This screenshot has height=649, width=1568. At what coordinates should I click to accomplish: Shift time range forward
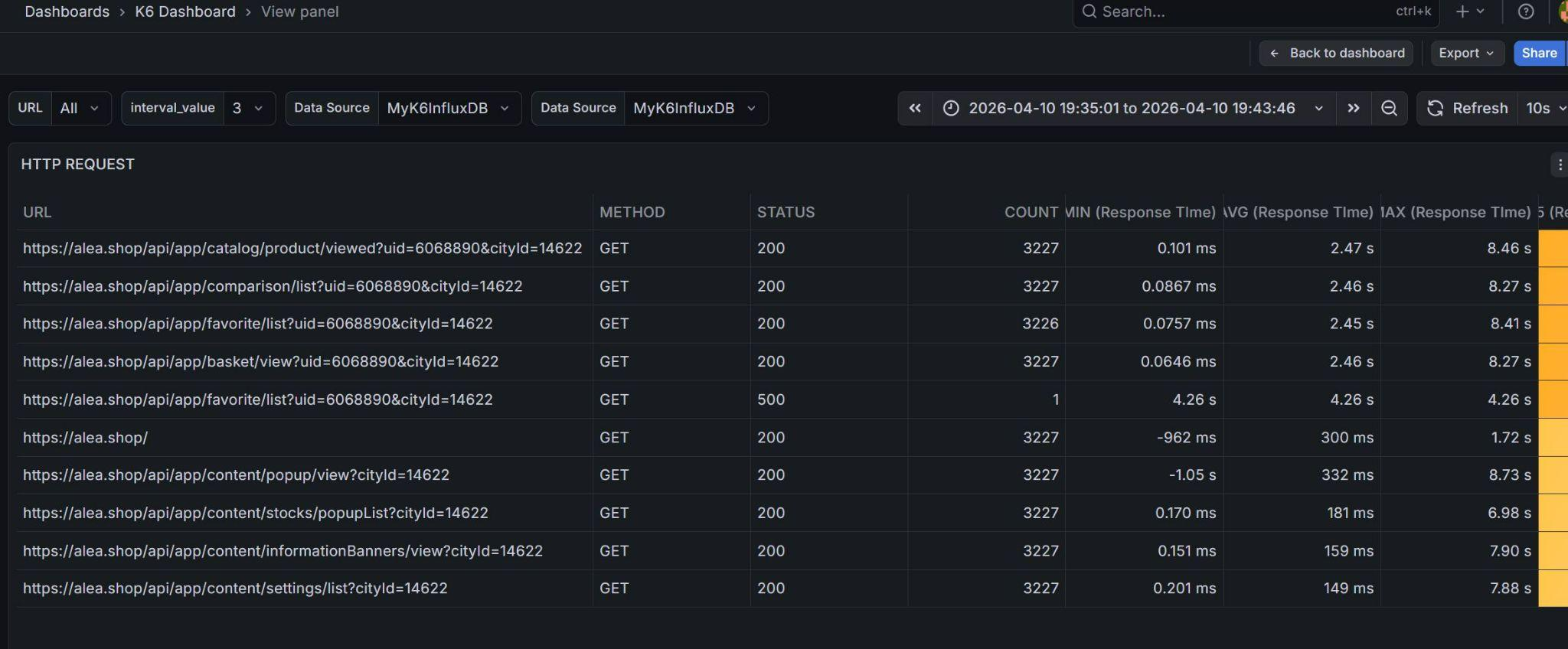point(1354,108)
